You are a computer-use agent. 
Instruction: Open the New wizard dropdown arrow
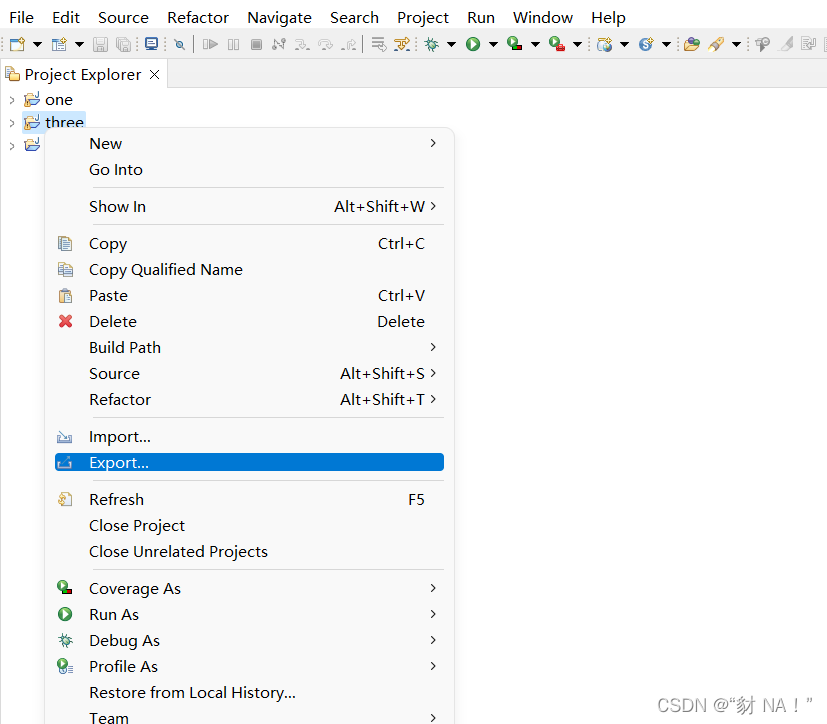(x=36, y=44)
